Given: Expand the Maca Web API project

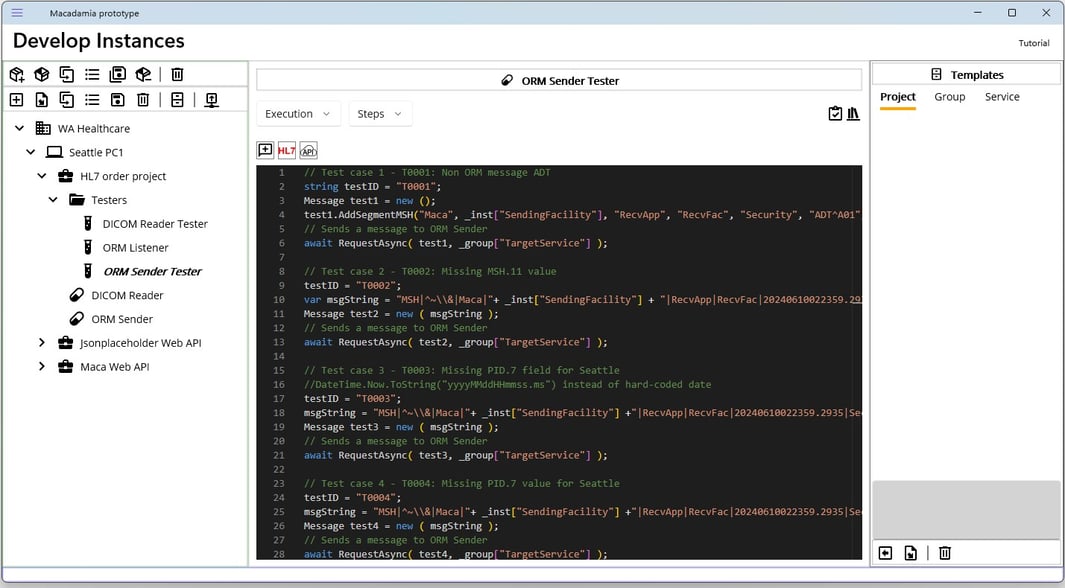Looking at the screenshot, I should (42, 367).
